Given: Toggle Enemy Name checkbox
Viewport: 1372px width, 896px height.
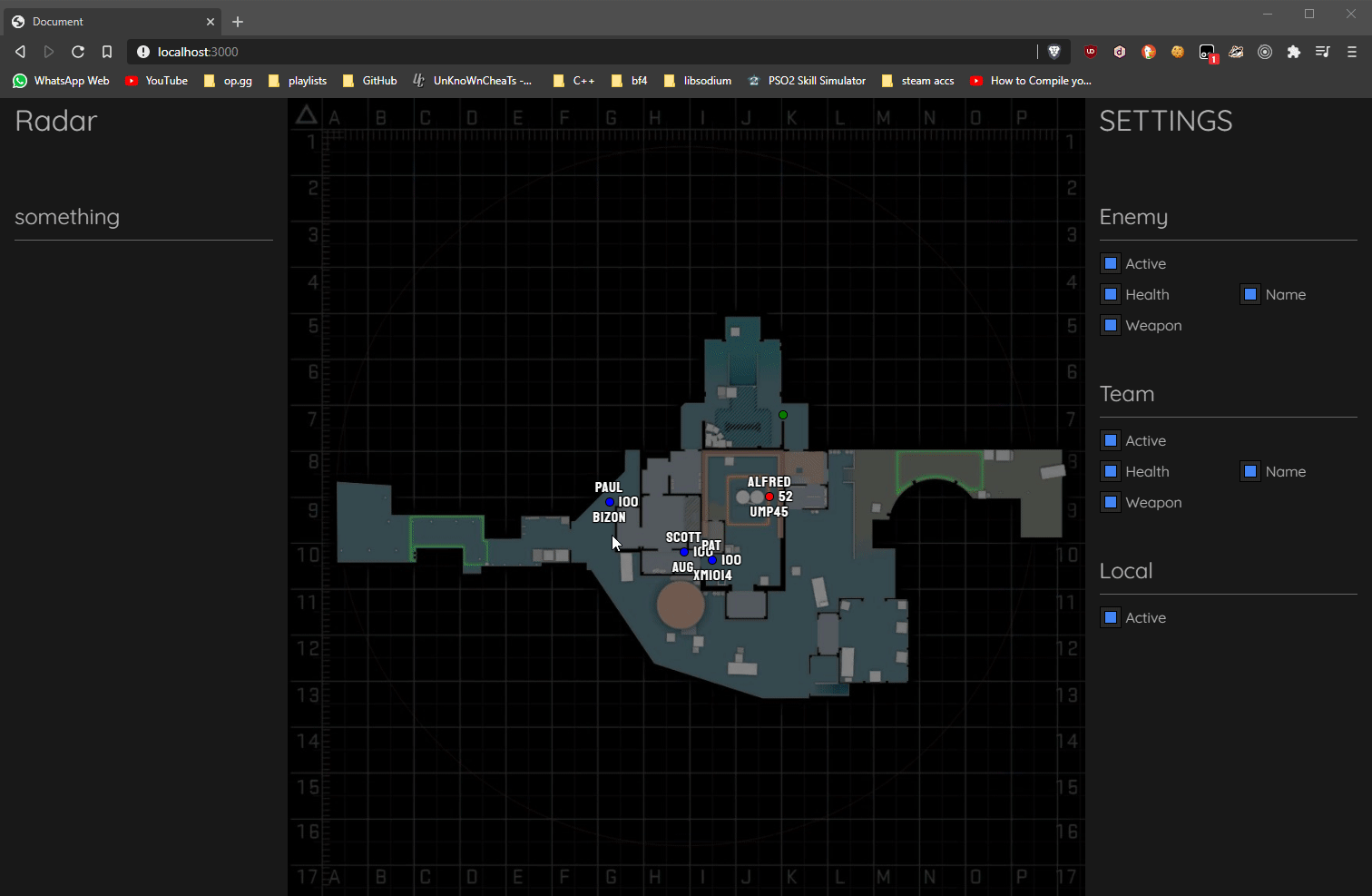Looking at the screenshot, I should click(1250, 294).
